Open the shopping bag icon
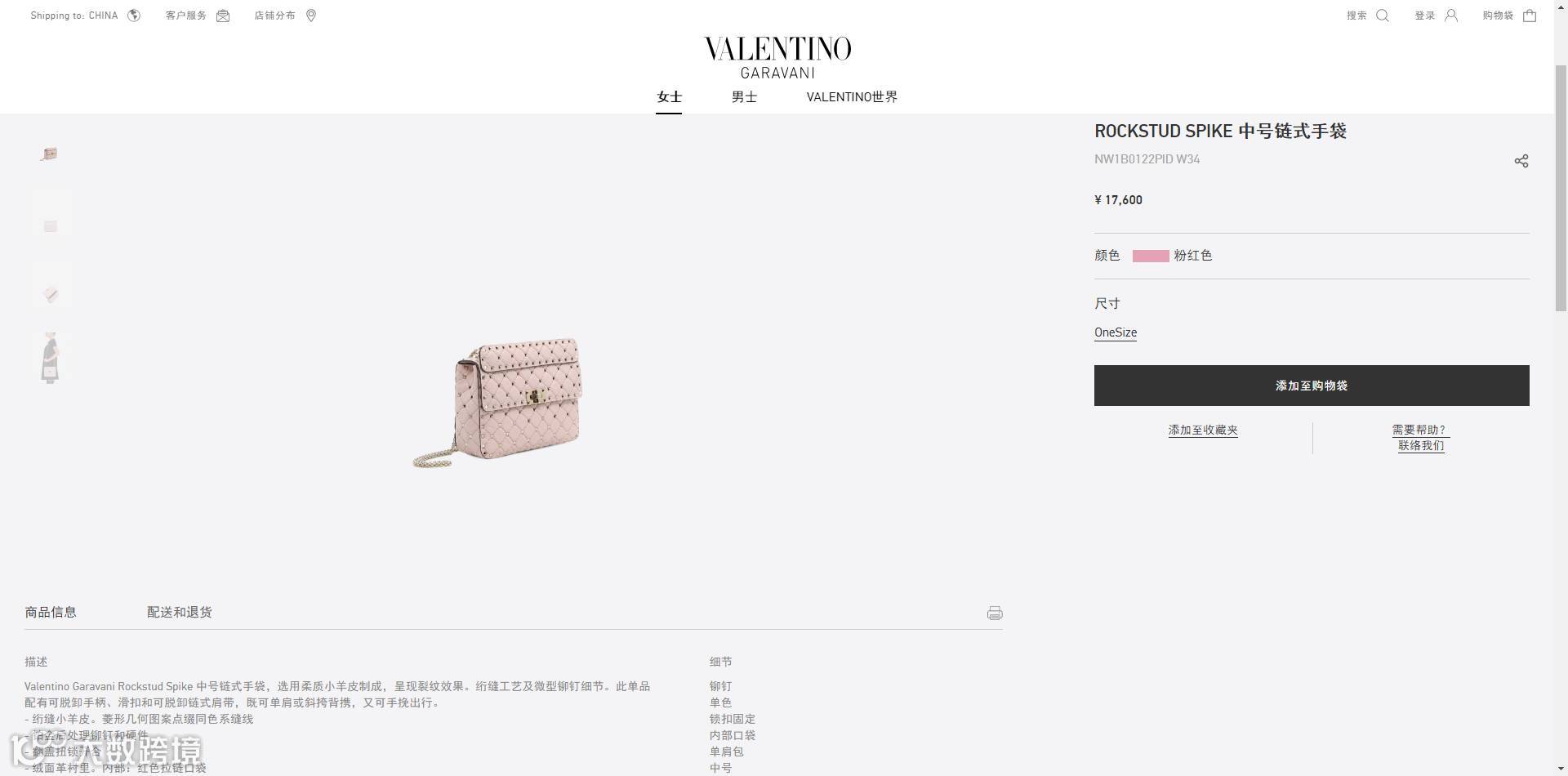The height and width of the screenshot is (776, 1568). point(1530,16)
